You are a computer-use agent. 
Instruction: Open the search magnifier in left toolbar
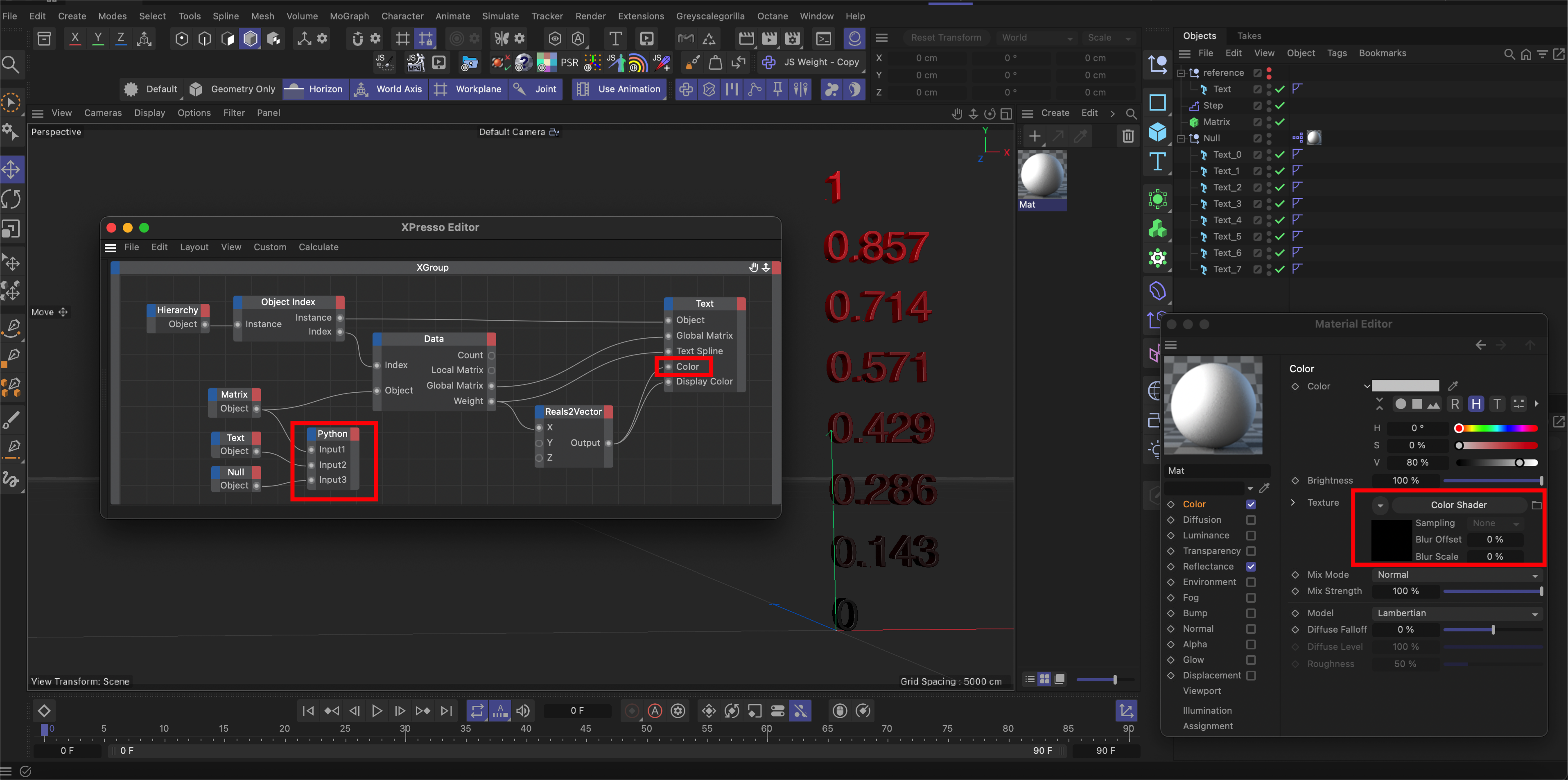[11, 64]
